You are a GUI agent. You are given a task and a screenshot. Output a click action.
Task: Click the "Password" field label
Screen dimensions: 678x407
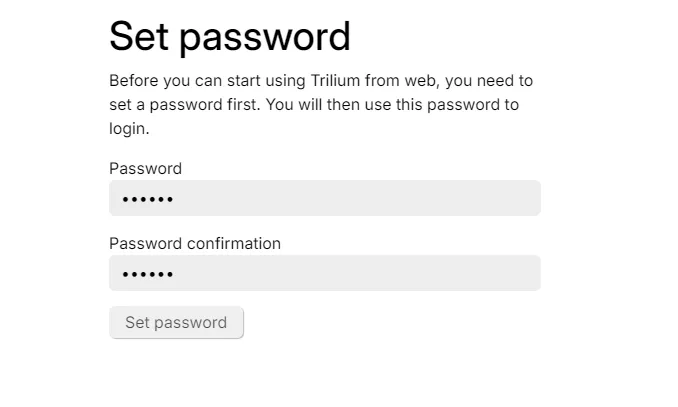click(145, 168)
